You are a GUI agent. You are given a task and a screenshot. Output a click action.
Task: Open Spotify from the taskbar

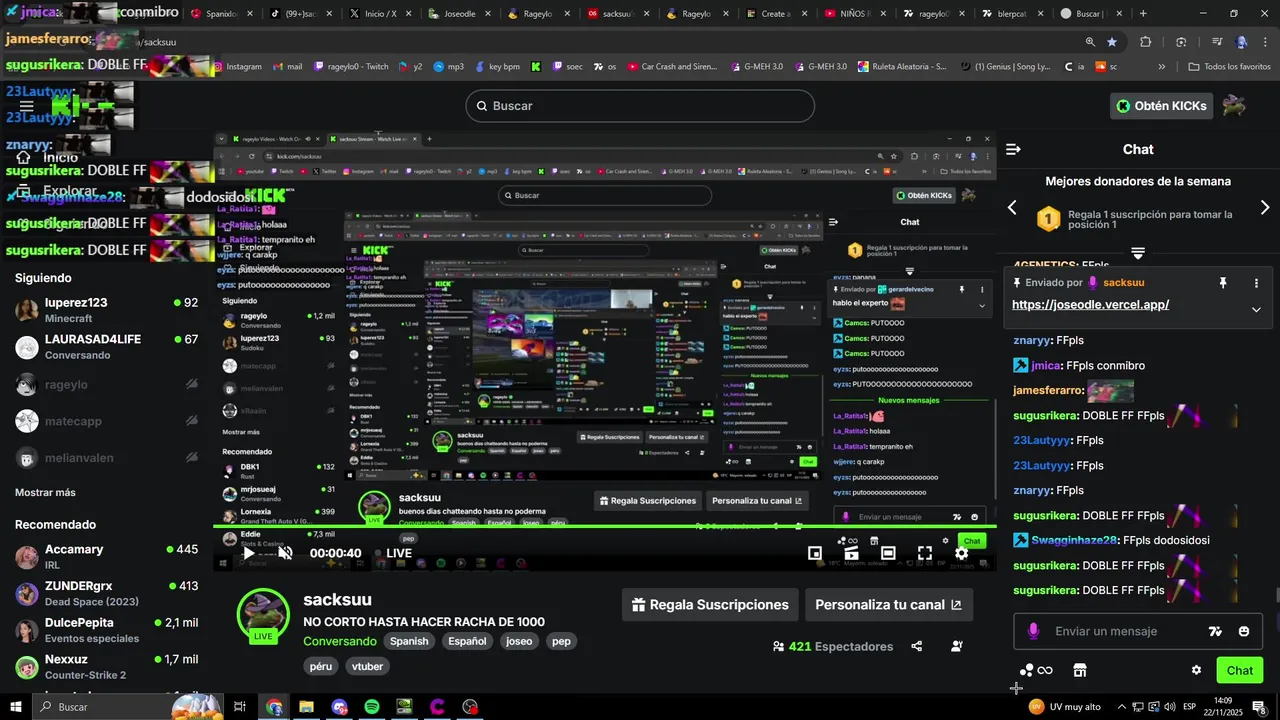(372, 707)
